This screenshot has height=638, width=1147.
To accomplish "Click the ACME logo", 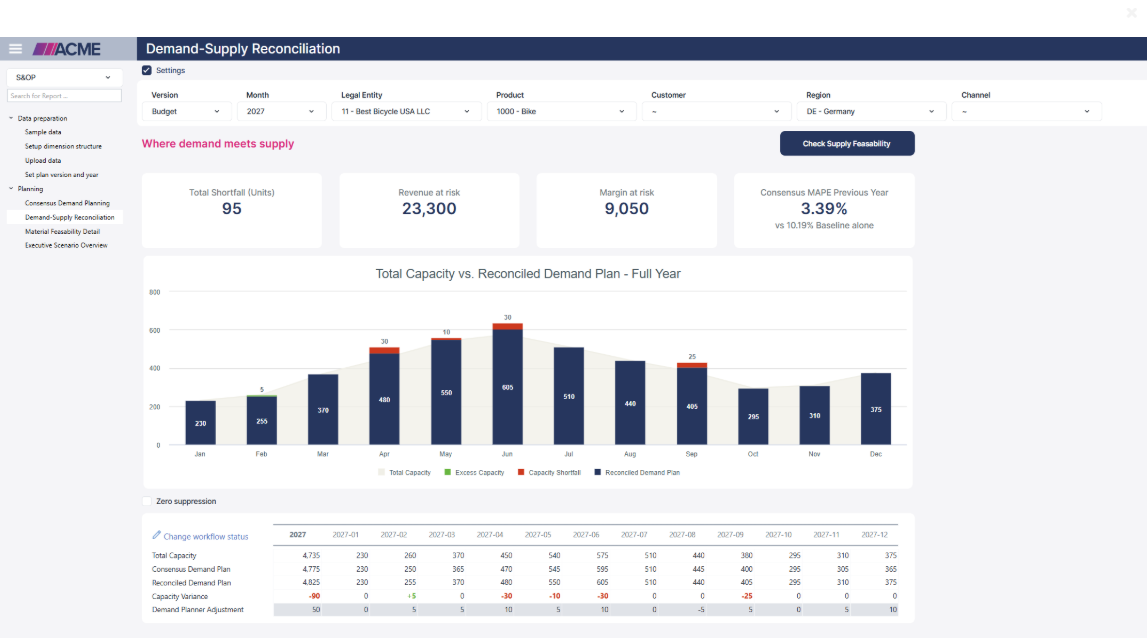I will pos(67,49).
